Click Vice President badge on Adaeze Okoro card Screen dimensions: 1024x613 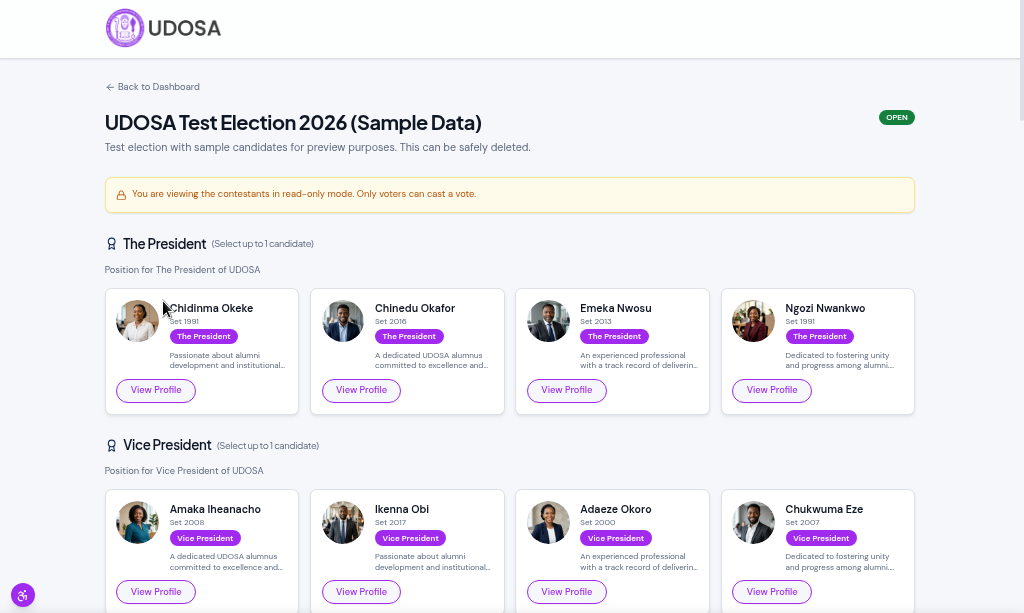[x=616, y=539]
